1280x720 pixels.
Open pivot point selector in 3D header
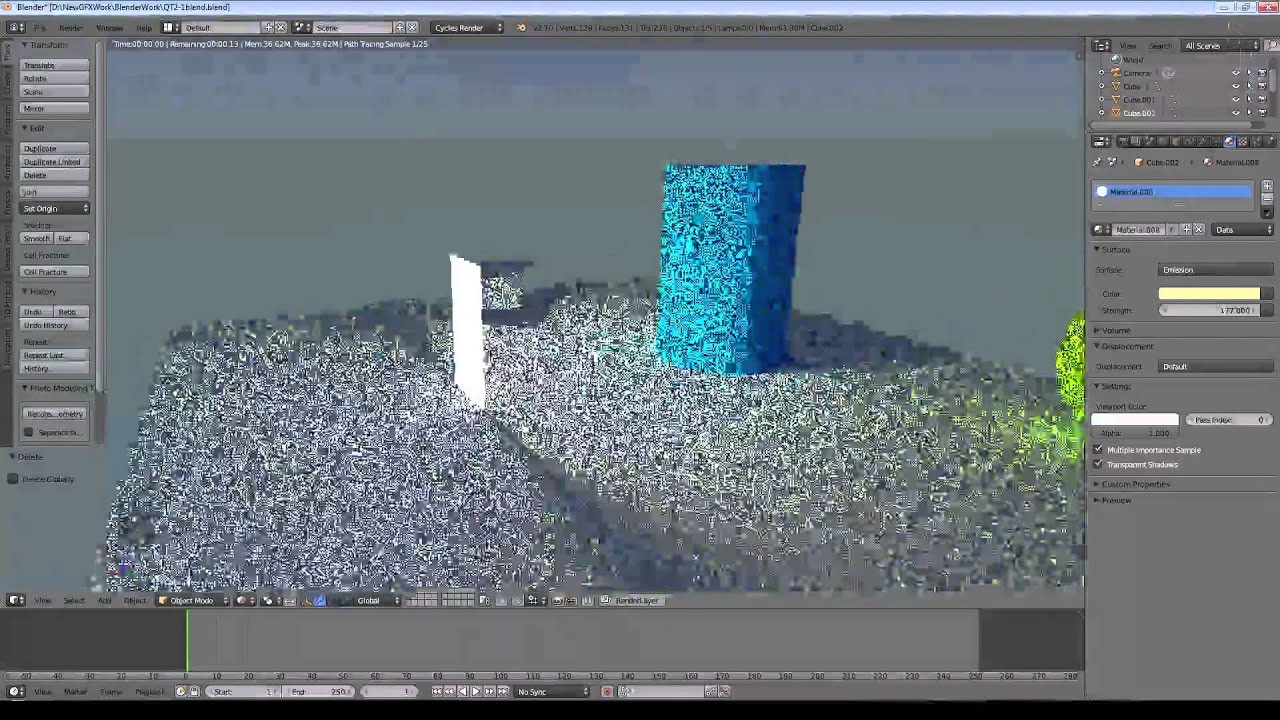coord(270,600)
